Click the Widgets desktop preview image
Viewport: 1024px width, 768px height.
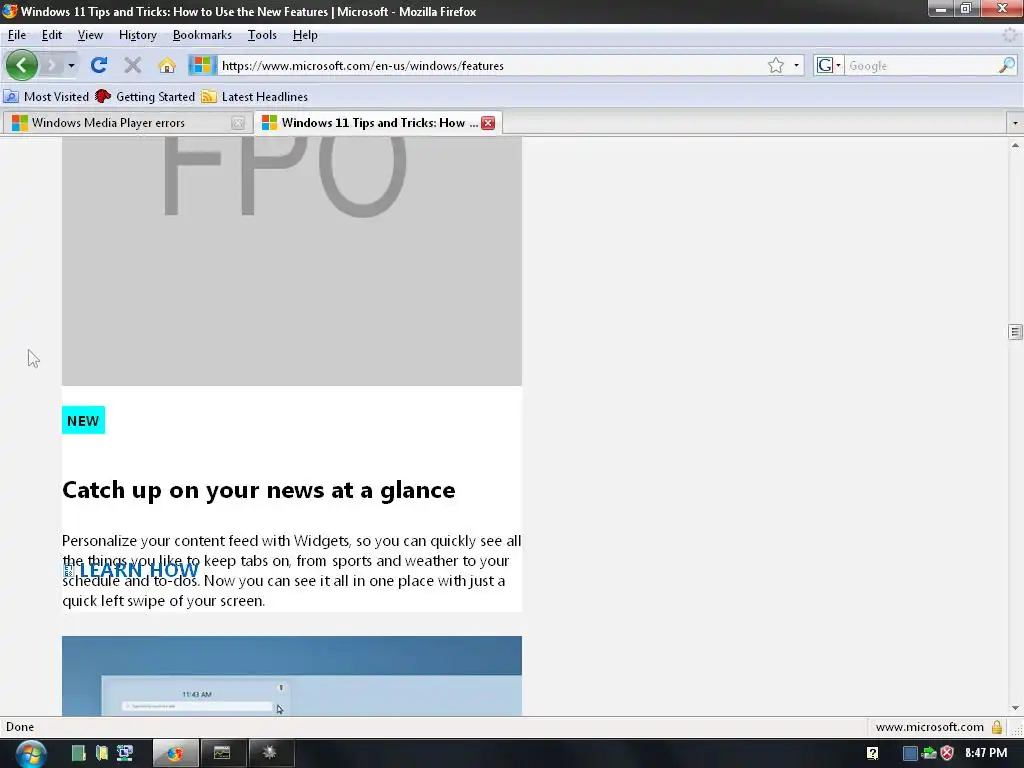(292, 676)
